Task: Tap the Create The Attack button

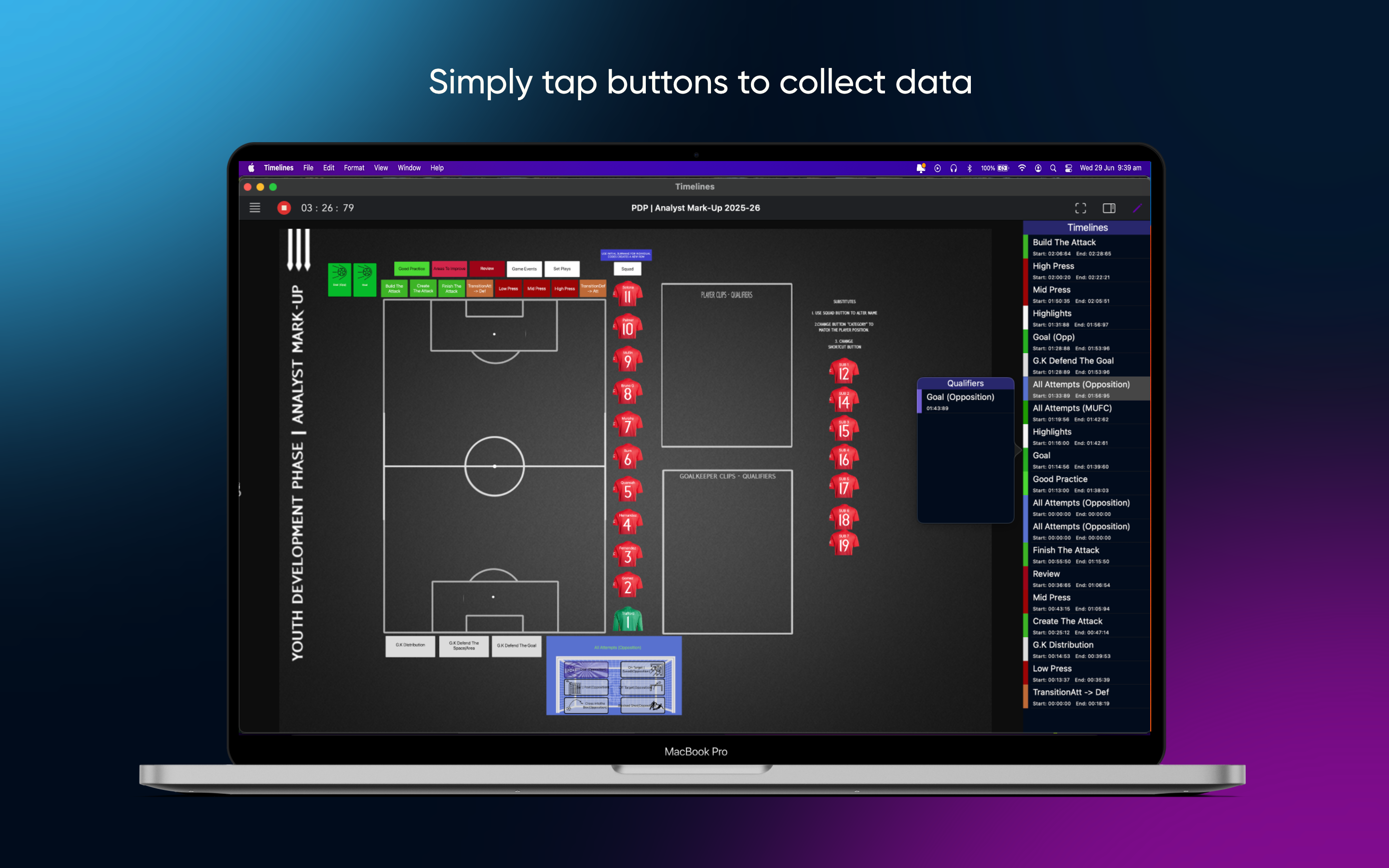Action: pyautogui.click(x=423, y=288)
